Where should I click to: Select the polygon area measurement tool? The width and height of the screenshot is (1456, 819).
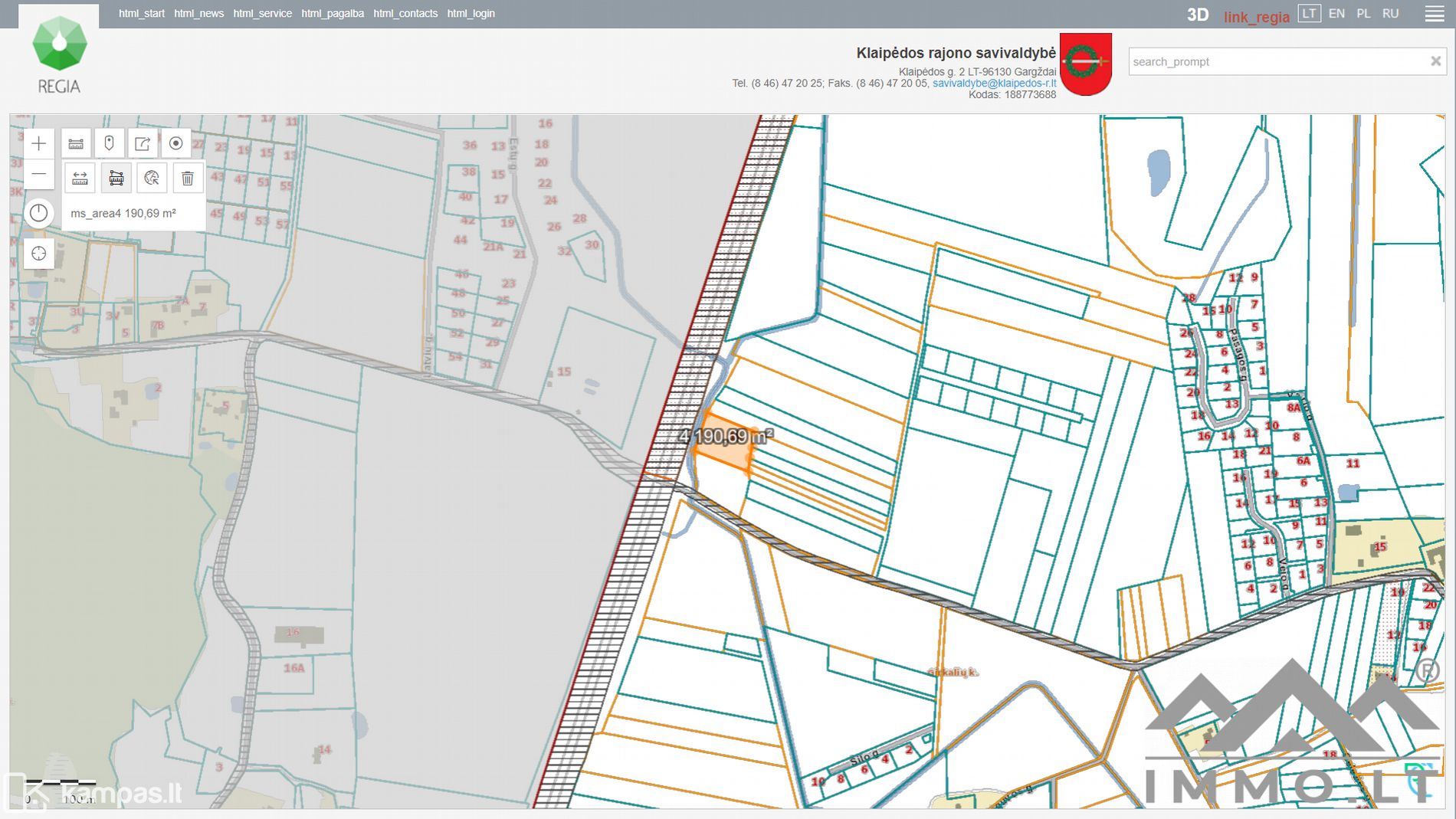116,179
